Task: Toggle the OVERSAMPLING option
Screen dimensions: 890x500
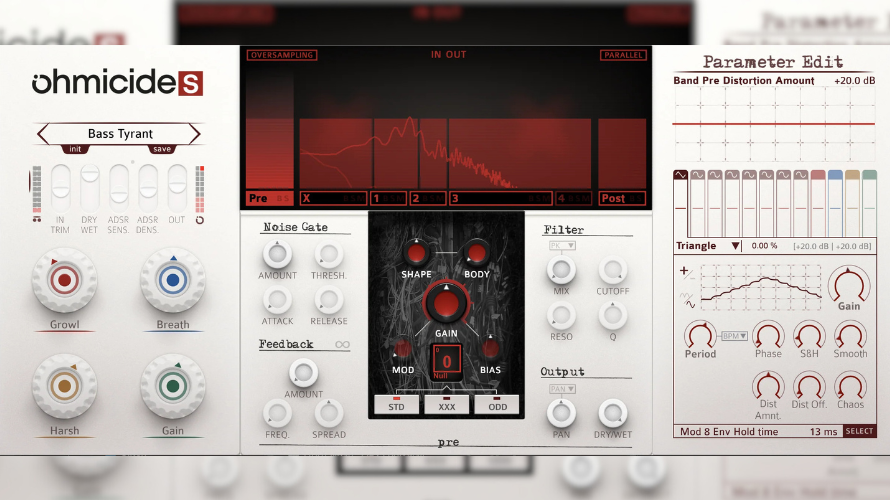Action: 282,55
